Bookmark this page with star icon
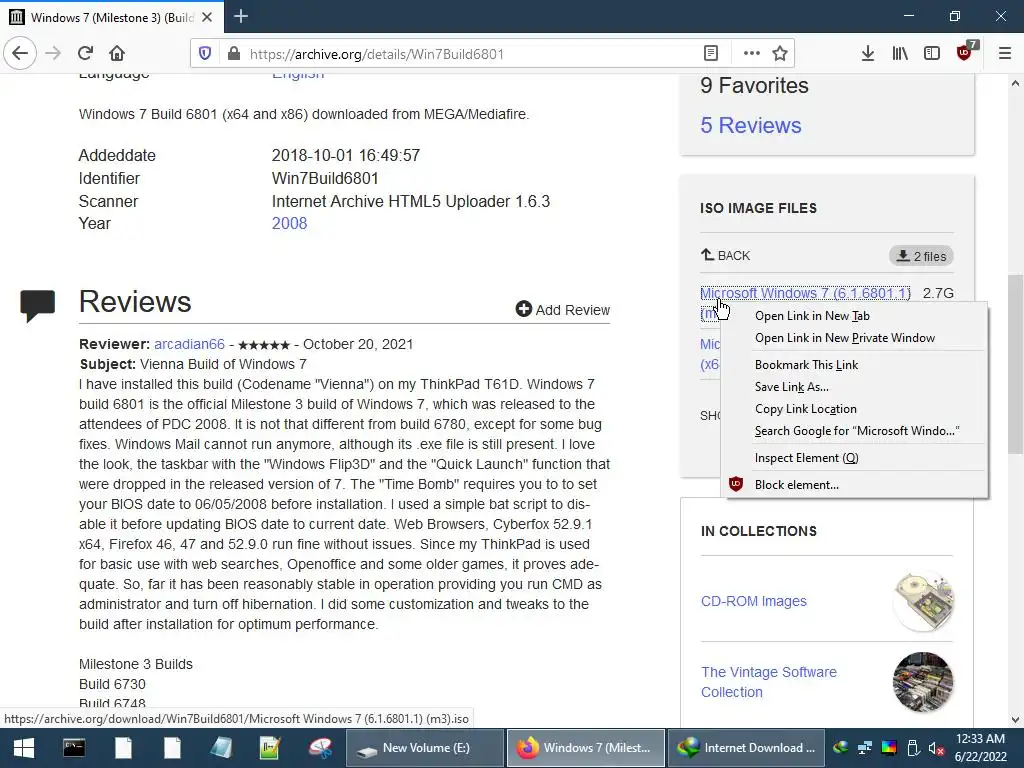Viewport: 1024px width, 768px height. (x=780, y=54)
